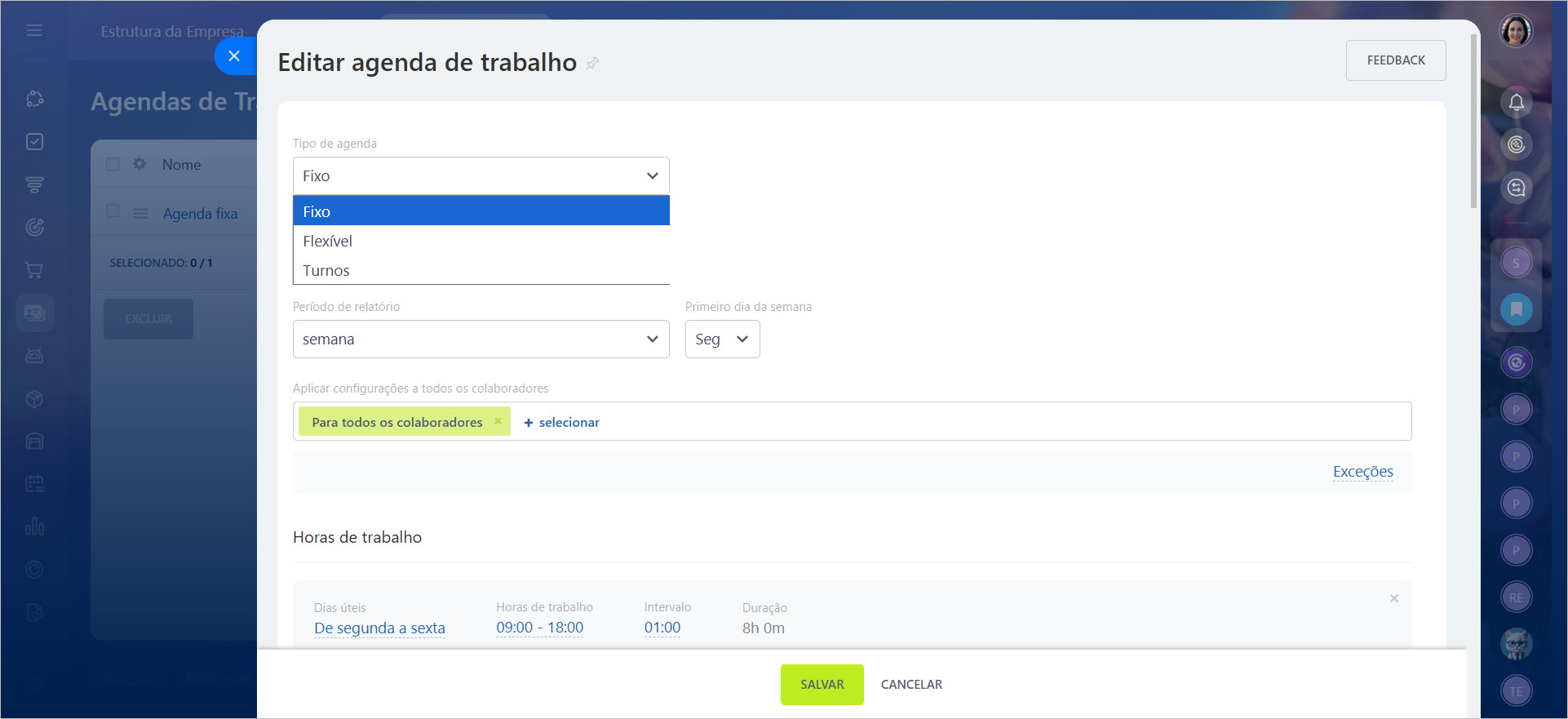This screenshot has width=1568, height=719.
Task: Toggle the Agenda fixa row checkbox
Action: (x=113, y=211)
